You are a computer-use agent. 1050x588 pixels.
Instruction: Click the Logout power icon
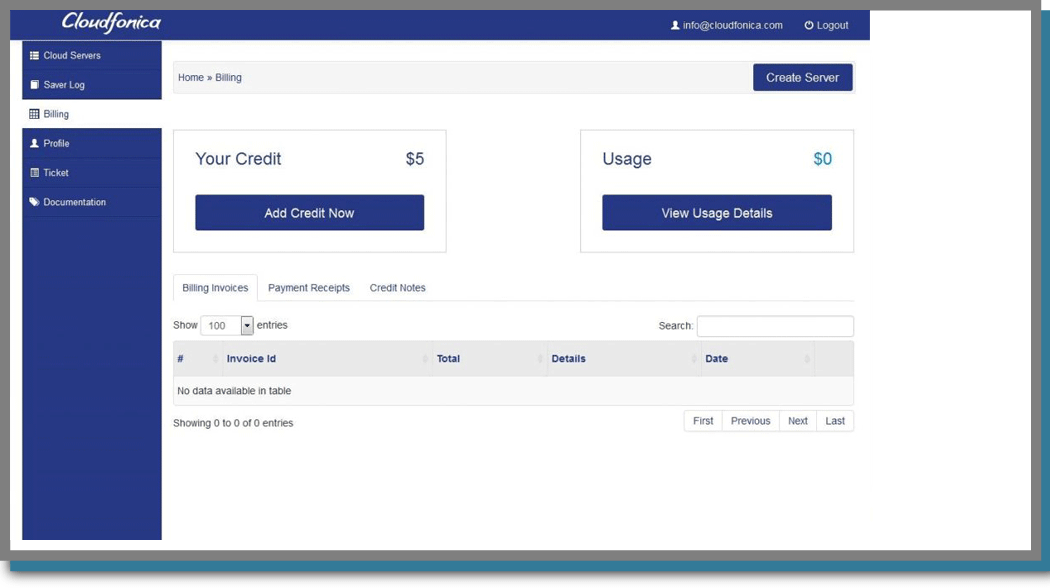click(x=809, y=25)
